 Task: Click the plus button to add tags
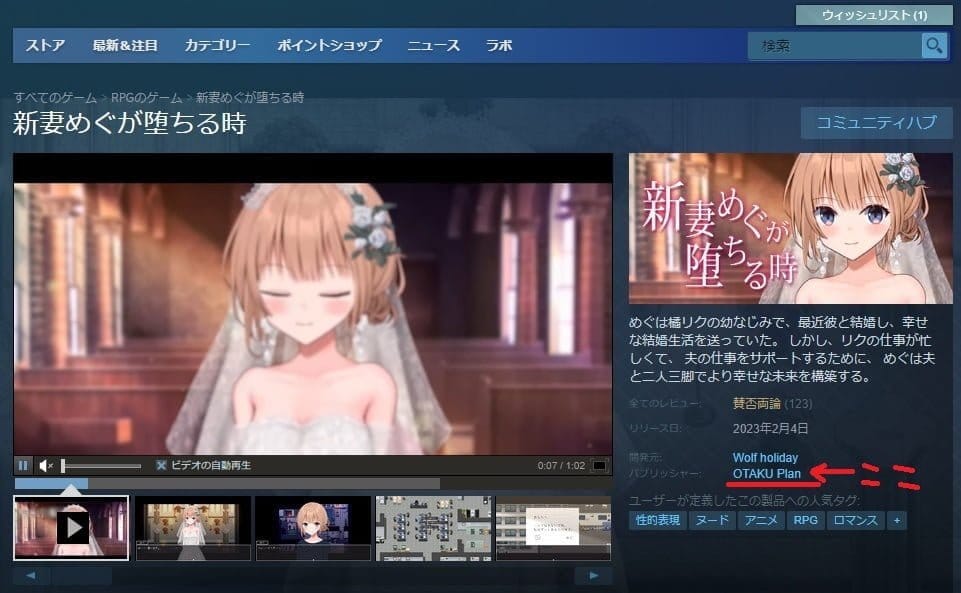896,521
